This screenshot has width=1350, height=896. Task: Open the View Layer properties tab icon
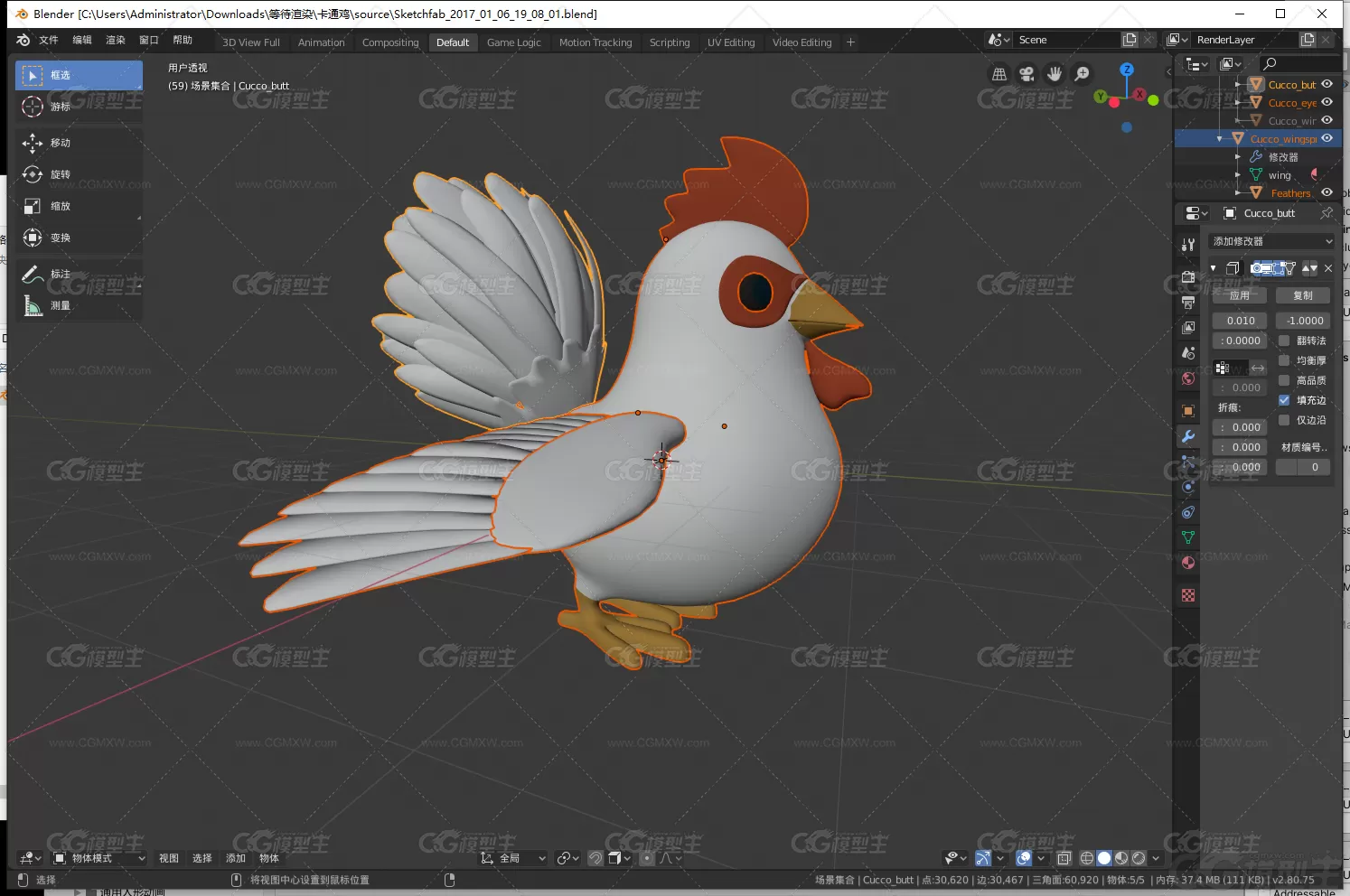click(x=1188, y=327)
